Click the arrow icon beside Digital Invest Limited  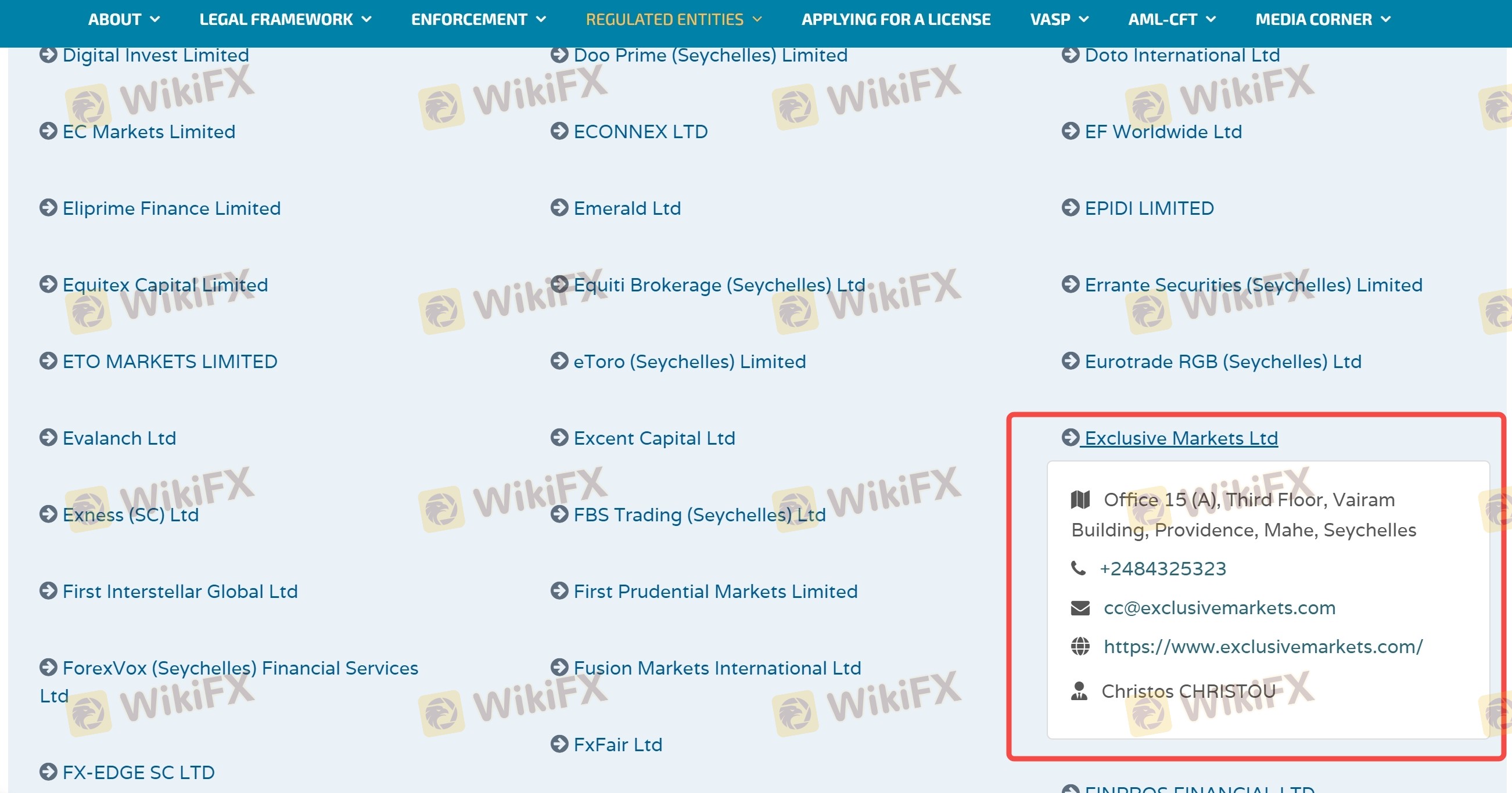[48, 55]
